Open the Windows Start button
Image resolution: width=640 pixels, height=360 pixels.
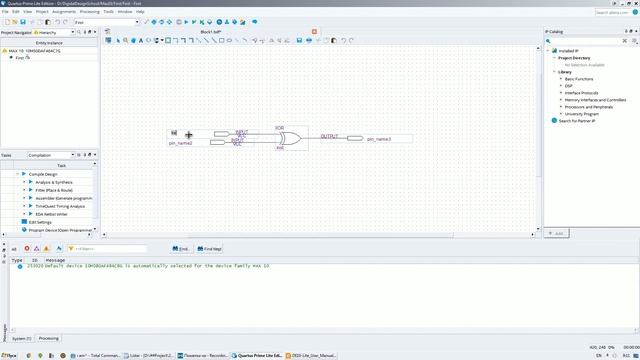(x=9, y=356)
